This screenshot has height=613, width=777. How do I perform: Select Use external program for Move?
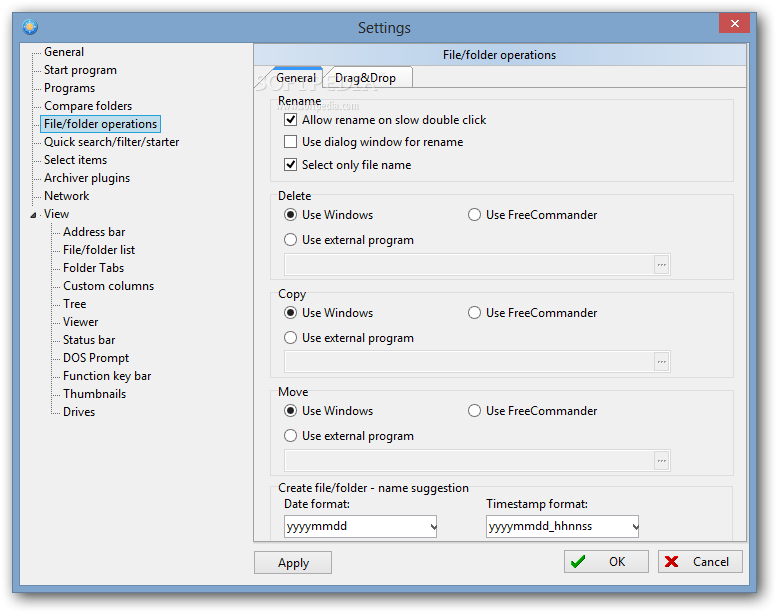(290, 436)
